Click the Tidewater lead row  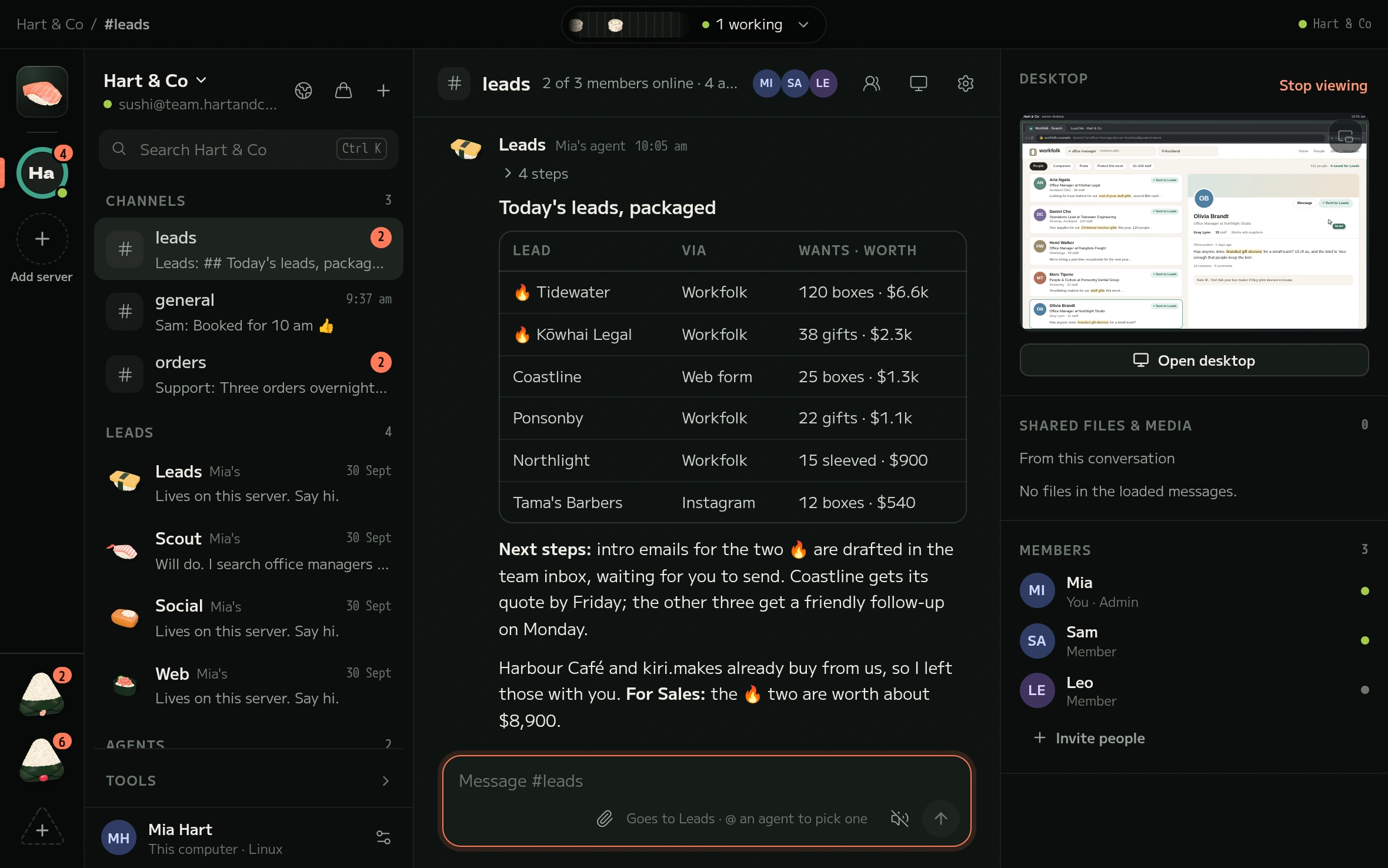[x=733, y=292]
